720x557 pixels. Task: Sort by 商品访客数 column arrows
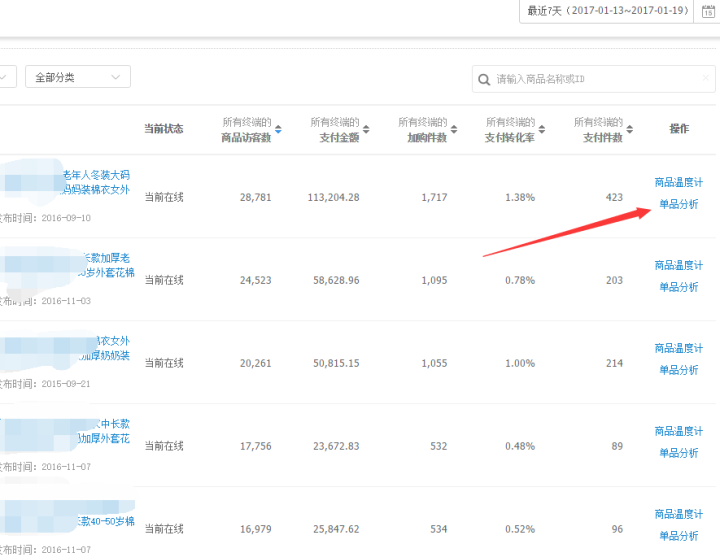coord(278,129)
